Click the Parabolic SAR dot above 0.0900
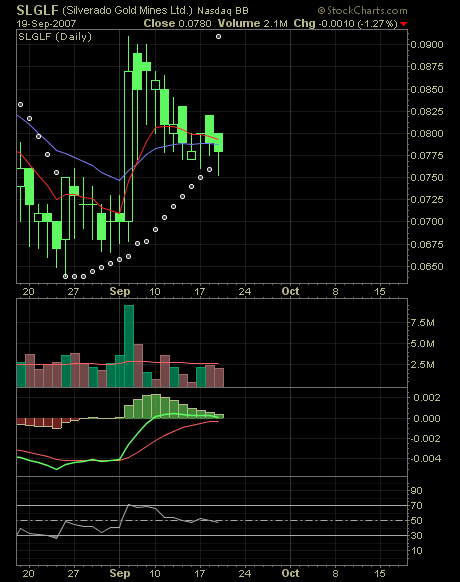Image resolution: width=460 pixels, height=582 pixels. 219,36
